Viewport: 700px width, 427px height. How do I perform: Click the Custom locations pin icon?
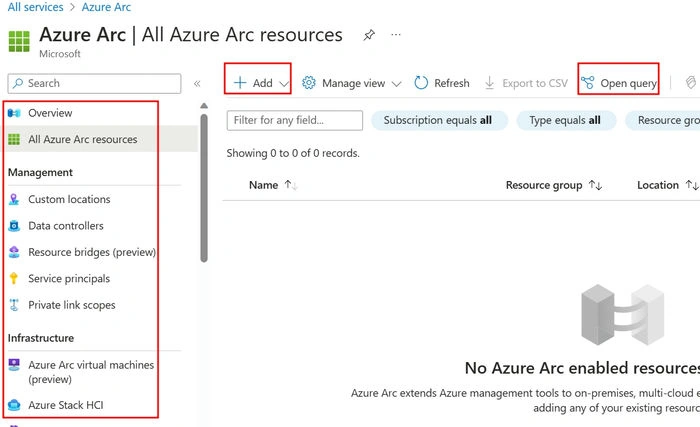point(14,199)
